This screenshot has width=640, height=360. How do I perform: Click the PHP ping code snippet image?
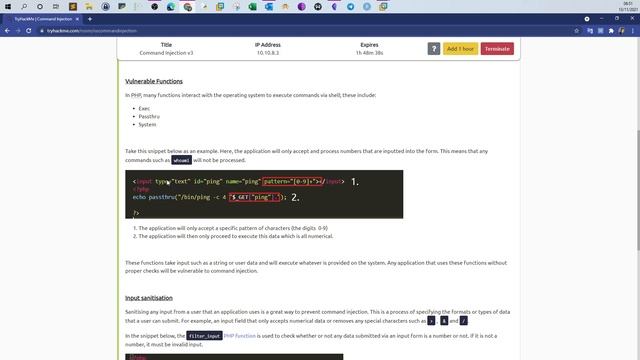click(x=264, y=194)
